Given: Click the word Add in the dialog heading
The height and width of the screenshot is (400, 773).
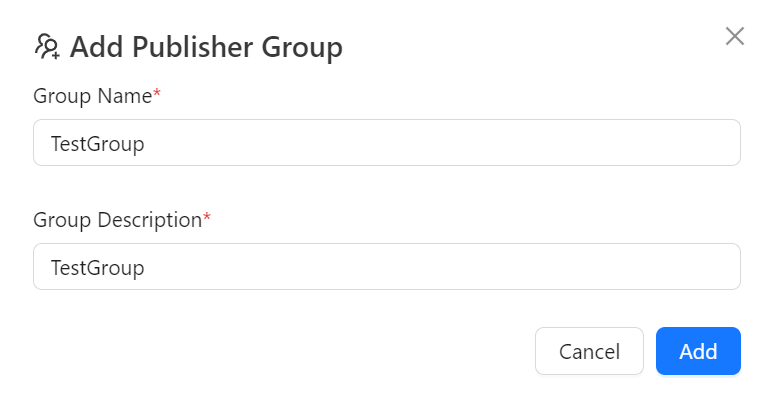Looking at the screenshot, I should tap(97, 46).
